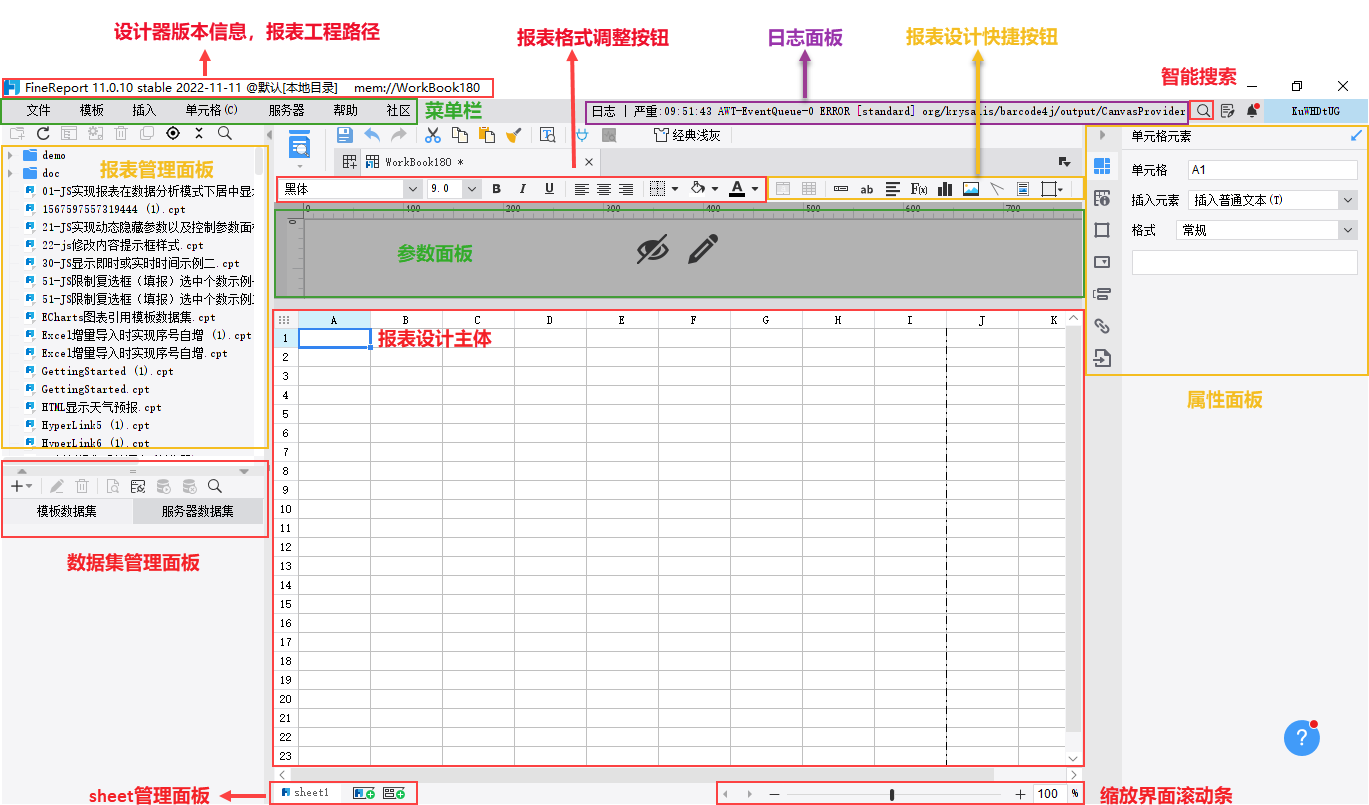This screenshot has width=1369, height=805.
Task: Click the zoom percentage field showing 100
Action: 1048,794
